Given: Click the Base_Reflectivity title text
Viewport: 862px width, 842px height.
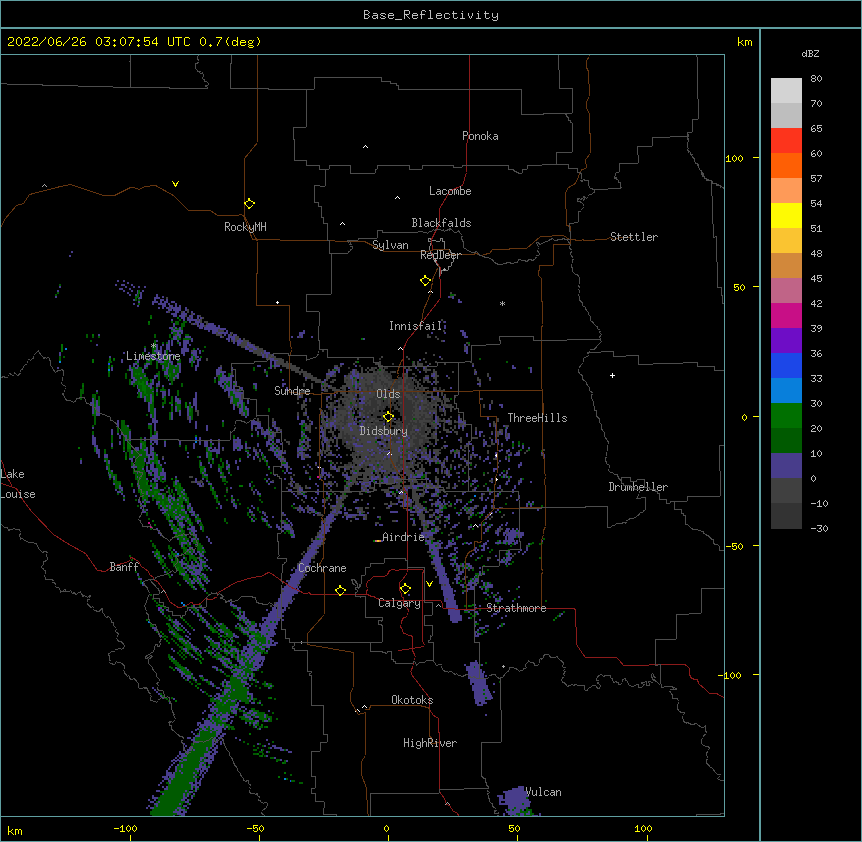Looking at the screenshot, I should point(431,15).
